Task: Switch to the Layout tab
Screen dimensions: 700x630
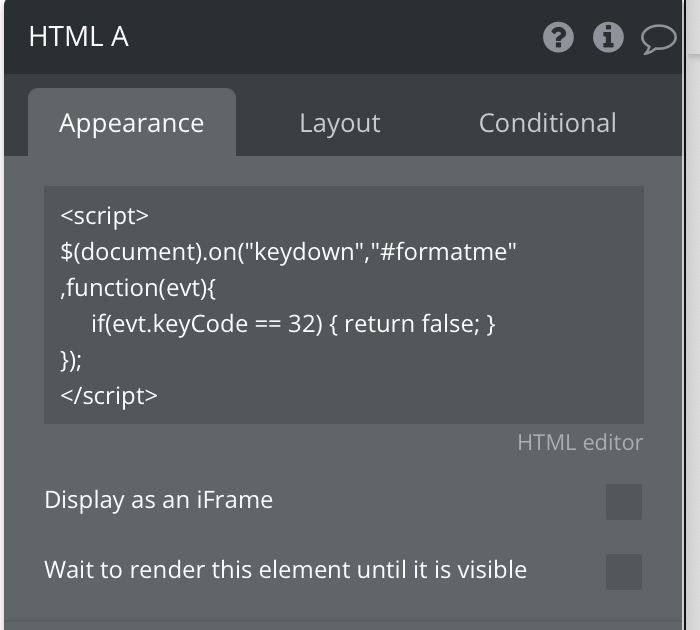Action: [x=340, y=123]
